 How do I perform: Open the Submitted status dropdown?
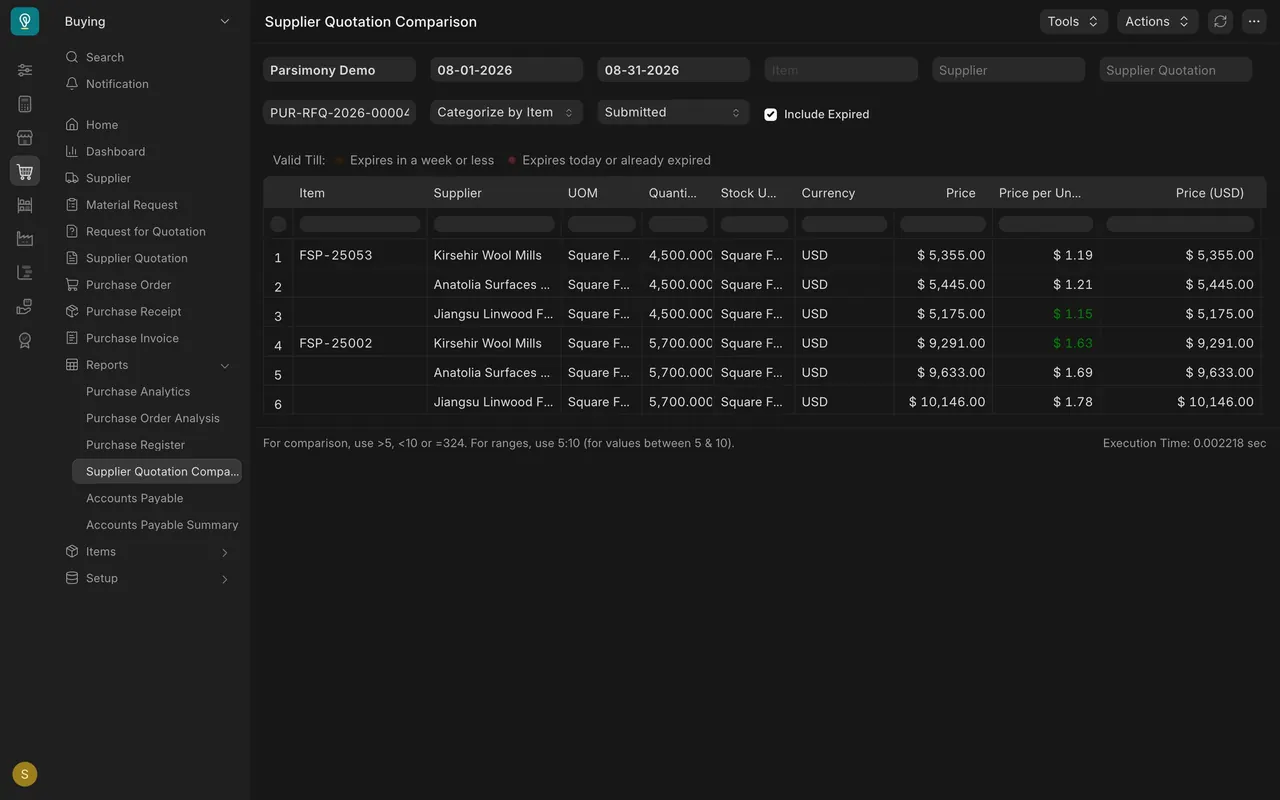(x=674, y=112)
